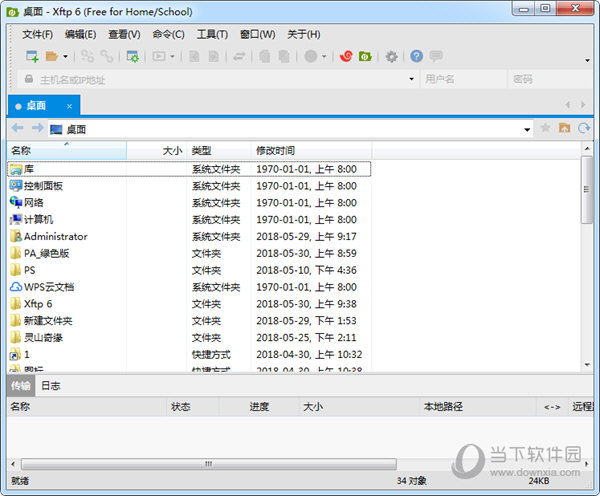This screenshot has height=496, width=600.
Task: Sort by the 大小 column header in file list
Action: [157, 150]
